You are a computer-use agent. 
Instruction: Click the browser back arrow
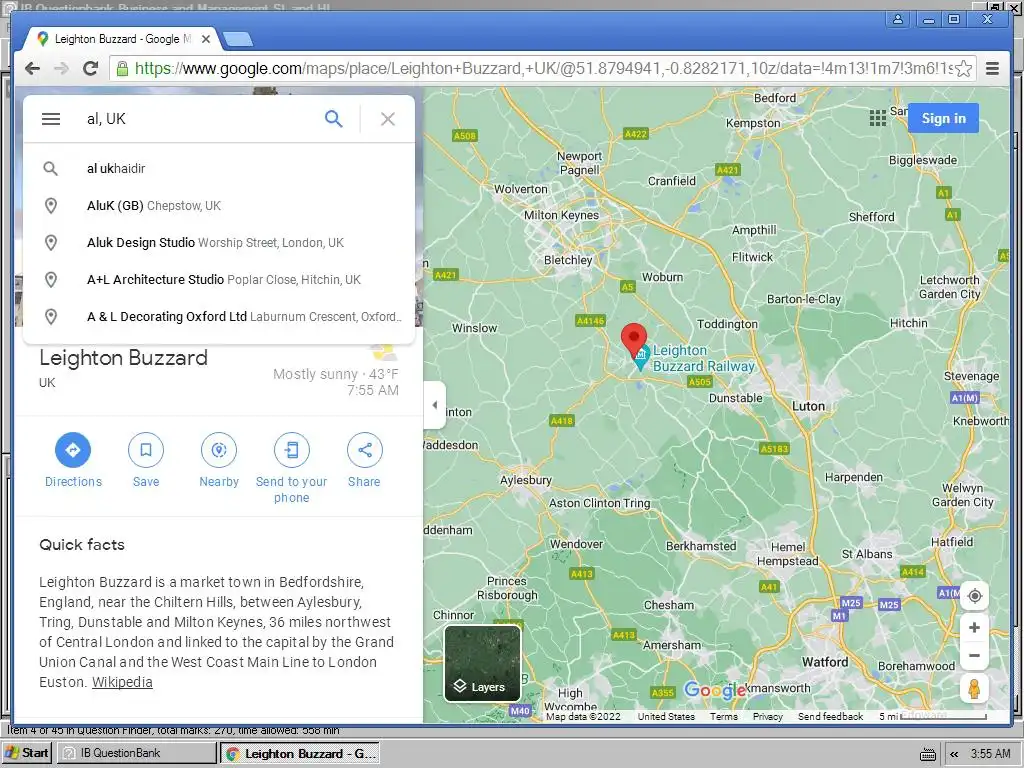click(x=32, y=69)
